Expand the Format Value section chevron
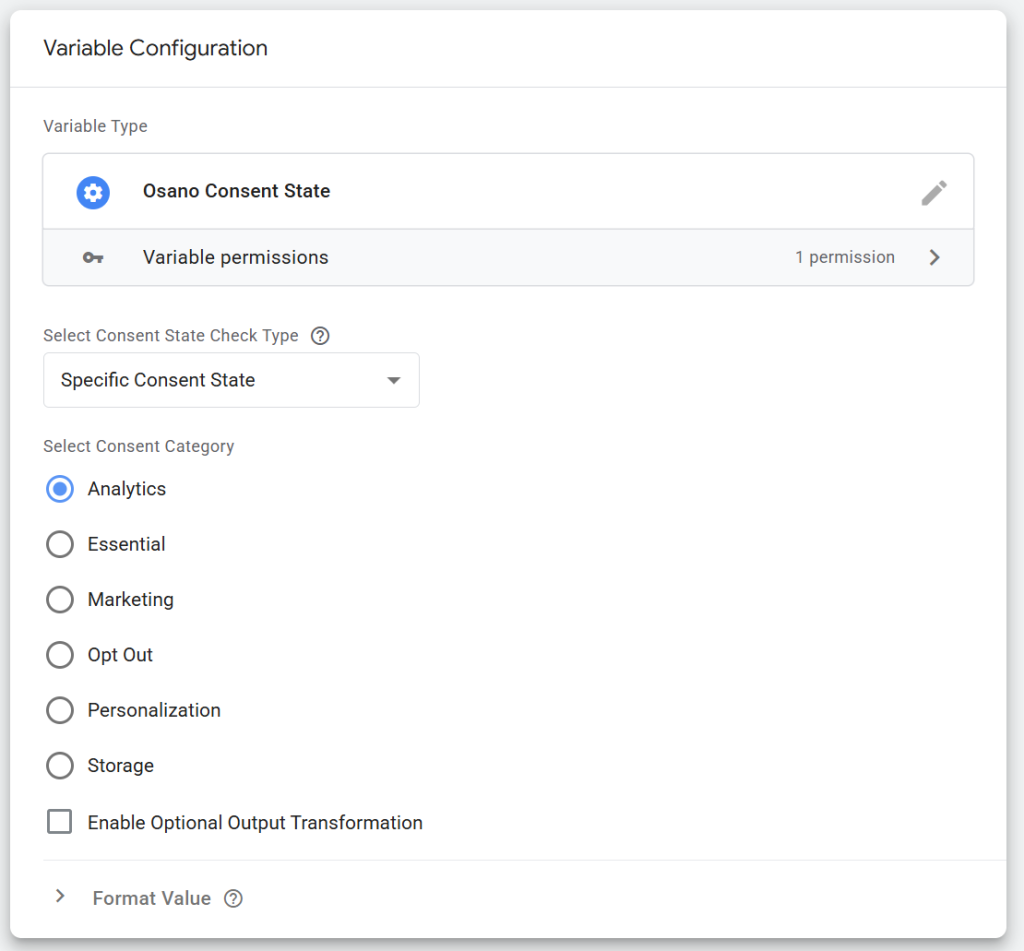This screenshot has height=951, width=1024. point(60,896)
